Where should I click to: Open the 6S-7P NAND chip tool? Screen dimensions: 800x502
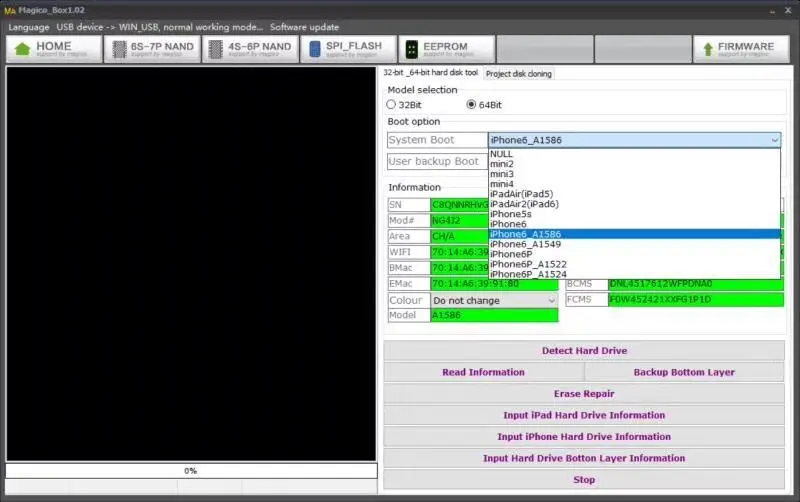(152, 49)
